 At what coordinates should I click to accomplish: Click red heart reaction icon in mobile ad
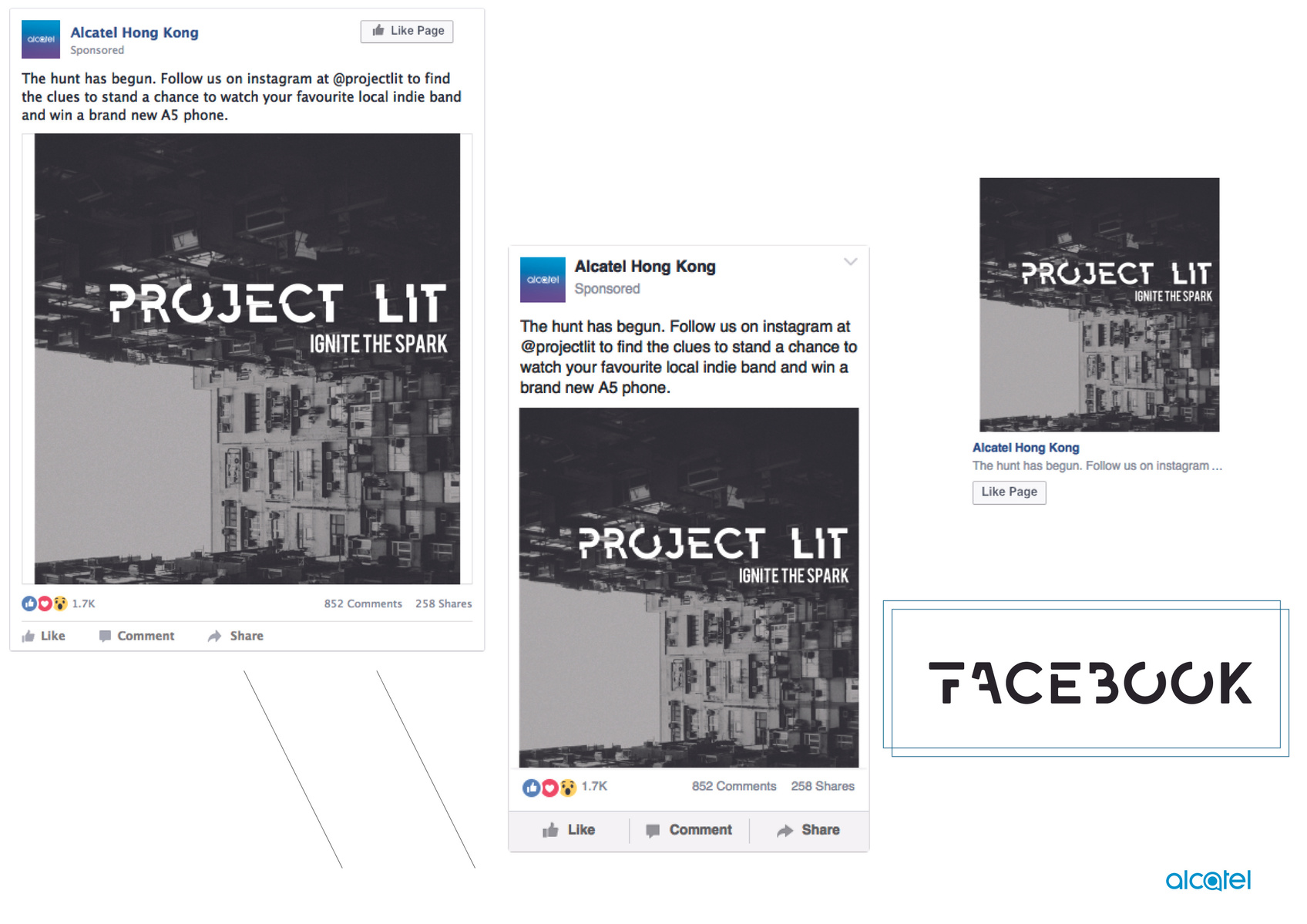[549, 788]
